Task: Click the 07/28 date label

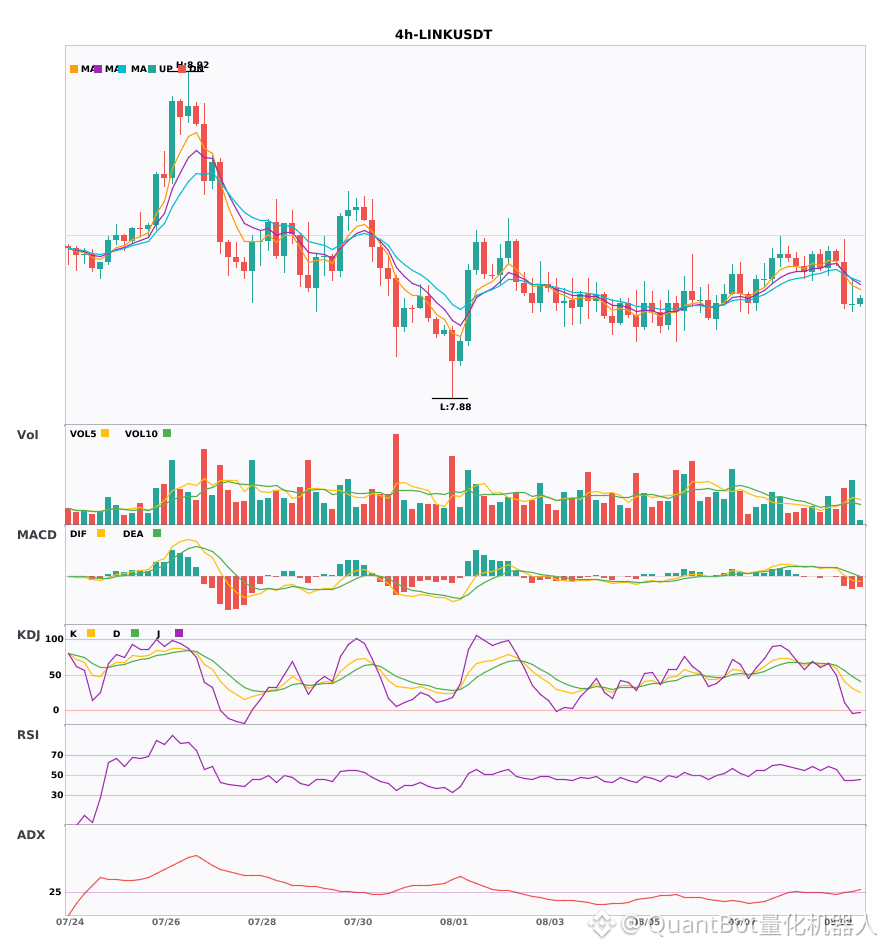Action: click(x=262, y=922)
